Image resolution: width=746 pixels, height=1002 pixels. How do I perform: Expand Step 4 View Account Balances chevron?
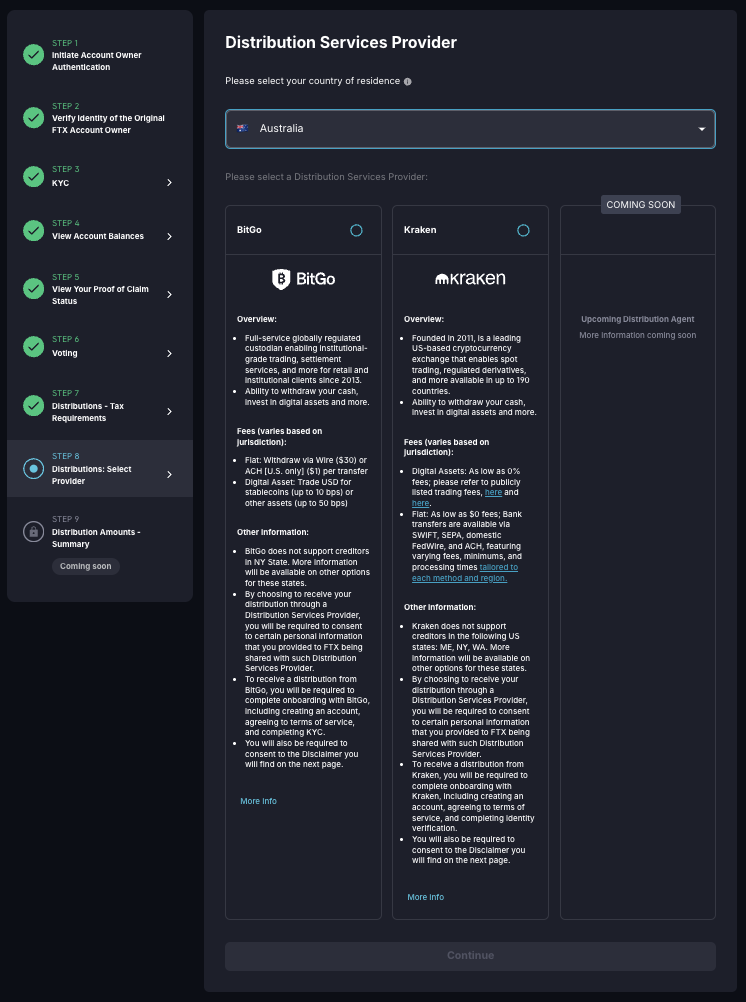point(169,237)
